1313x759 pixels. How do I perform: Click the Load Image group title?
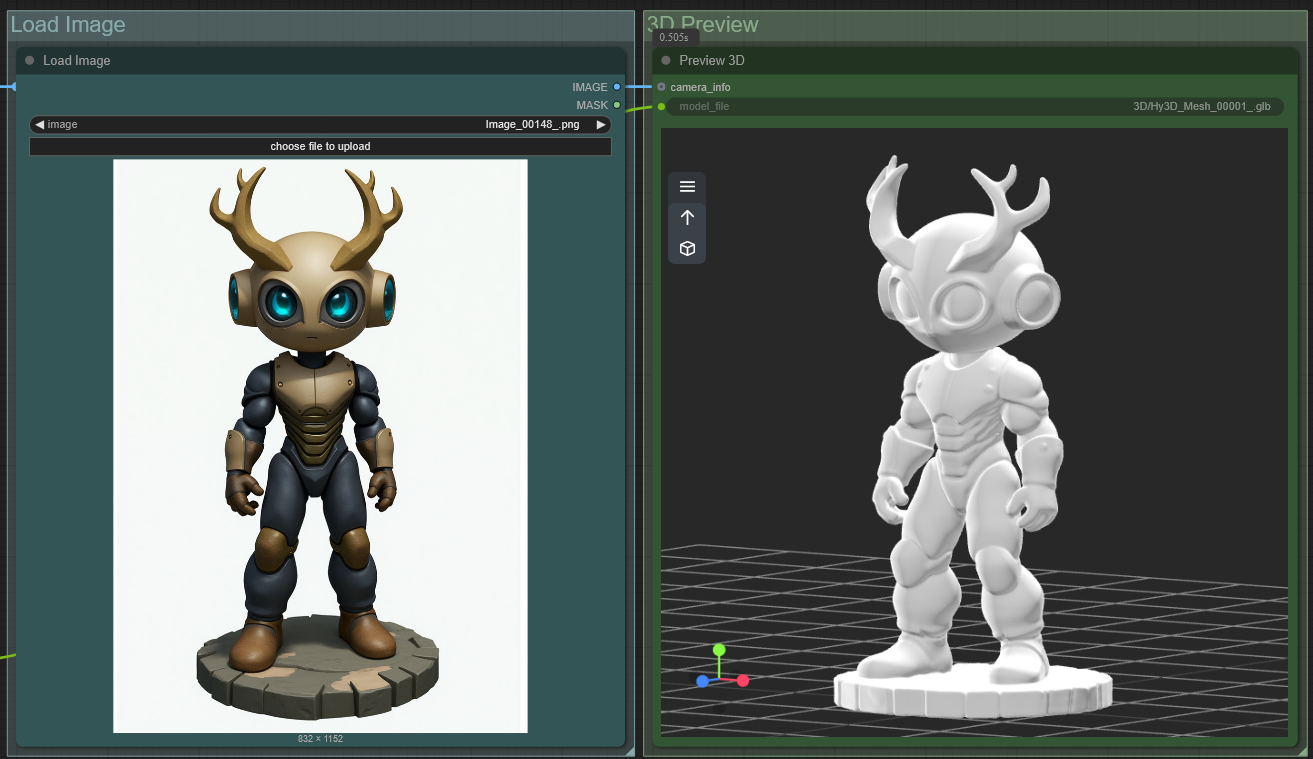[x=68, y=25]
